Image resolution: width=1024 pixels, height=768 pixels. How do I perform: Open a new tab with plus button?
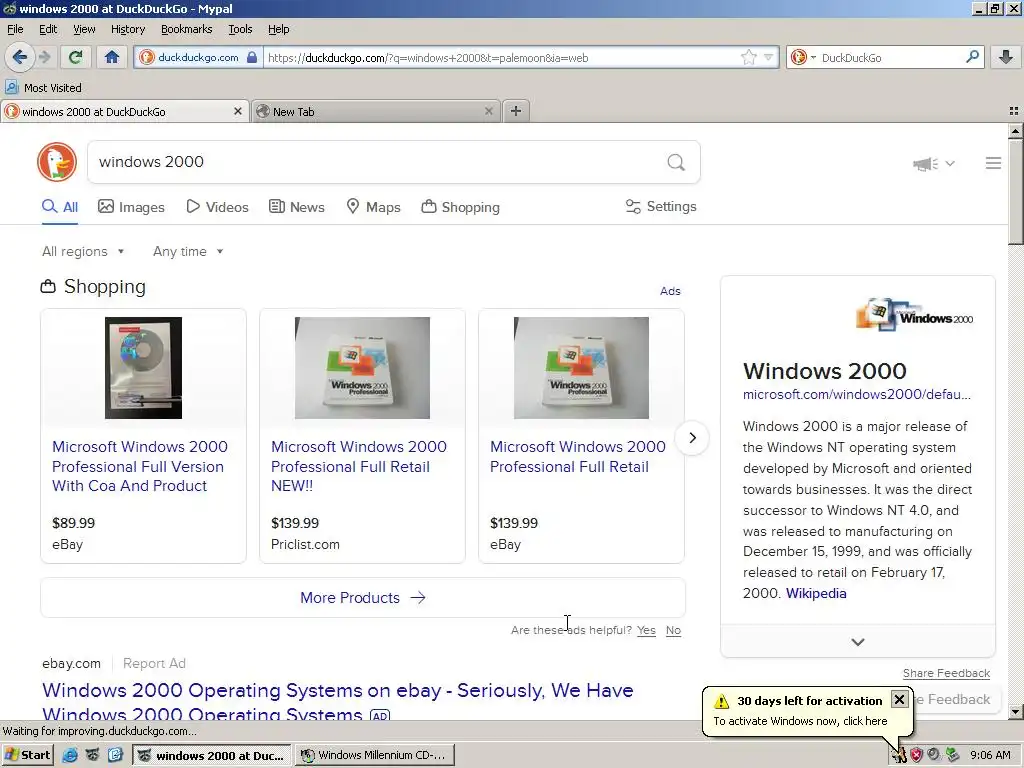pos(516,111)
